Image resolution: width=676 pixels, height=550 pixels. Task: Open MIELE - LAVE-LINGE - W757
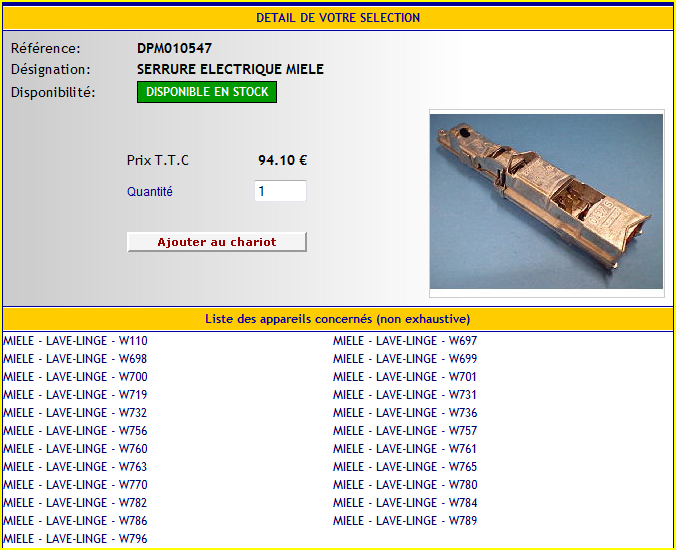(x=405, y=431)
